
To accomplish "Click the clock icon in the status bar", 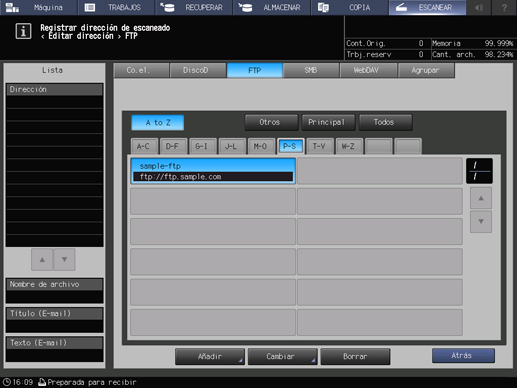I will [x=6, y=382].
